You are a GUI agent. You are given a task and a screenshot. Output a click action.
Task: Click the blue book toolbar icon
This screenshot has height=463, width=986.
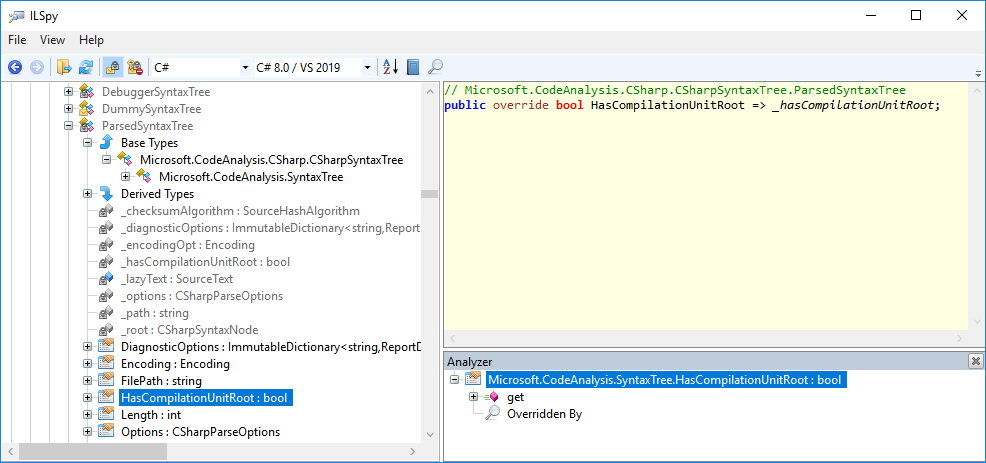tap(413, 67)
